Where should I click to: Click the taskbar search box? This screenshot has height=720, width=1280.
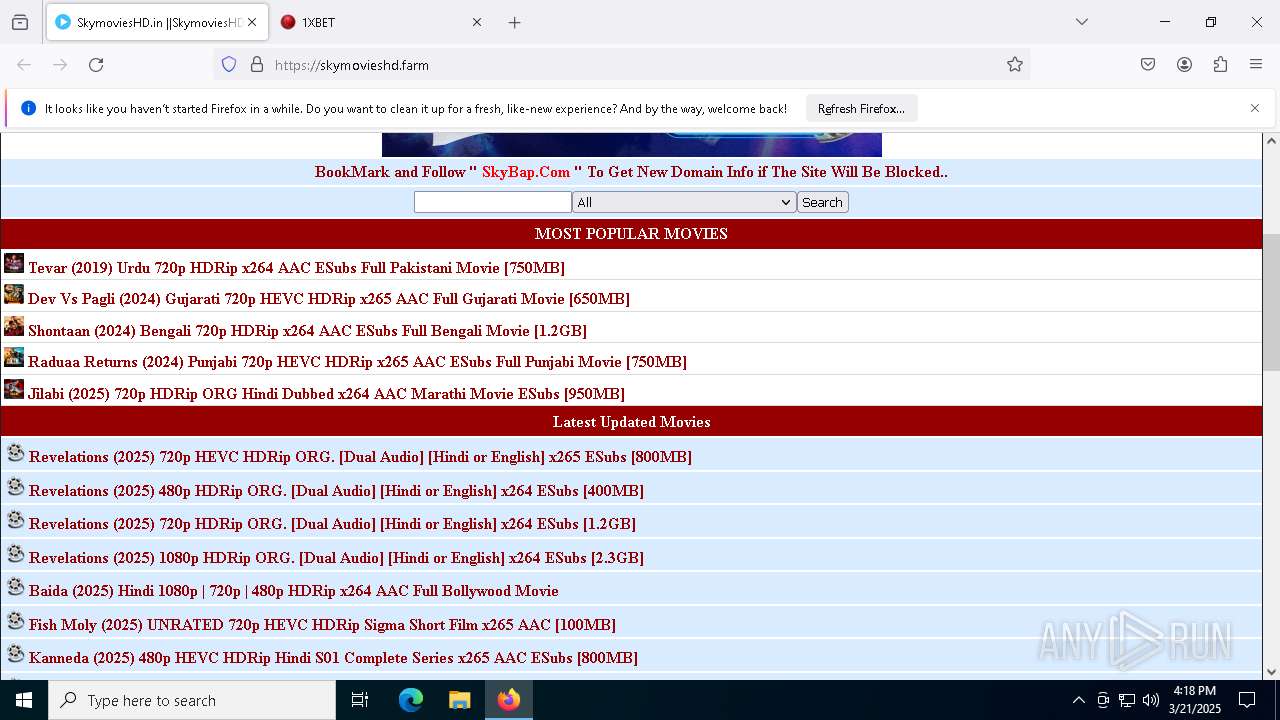(192, 700)
